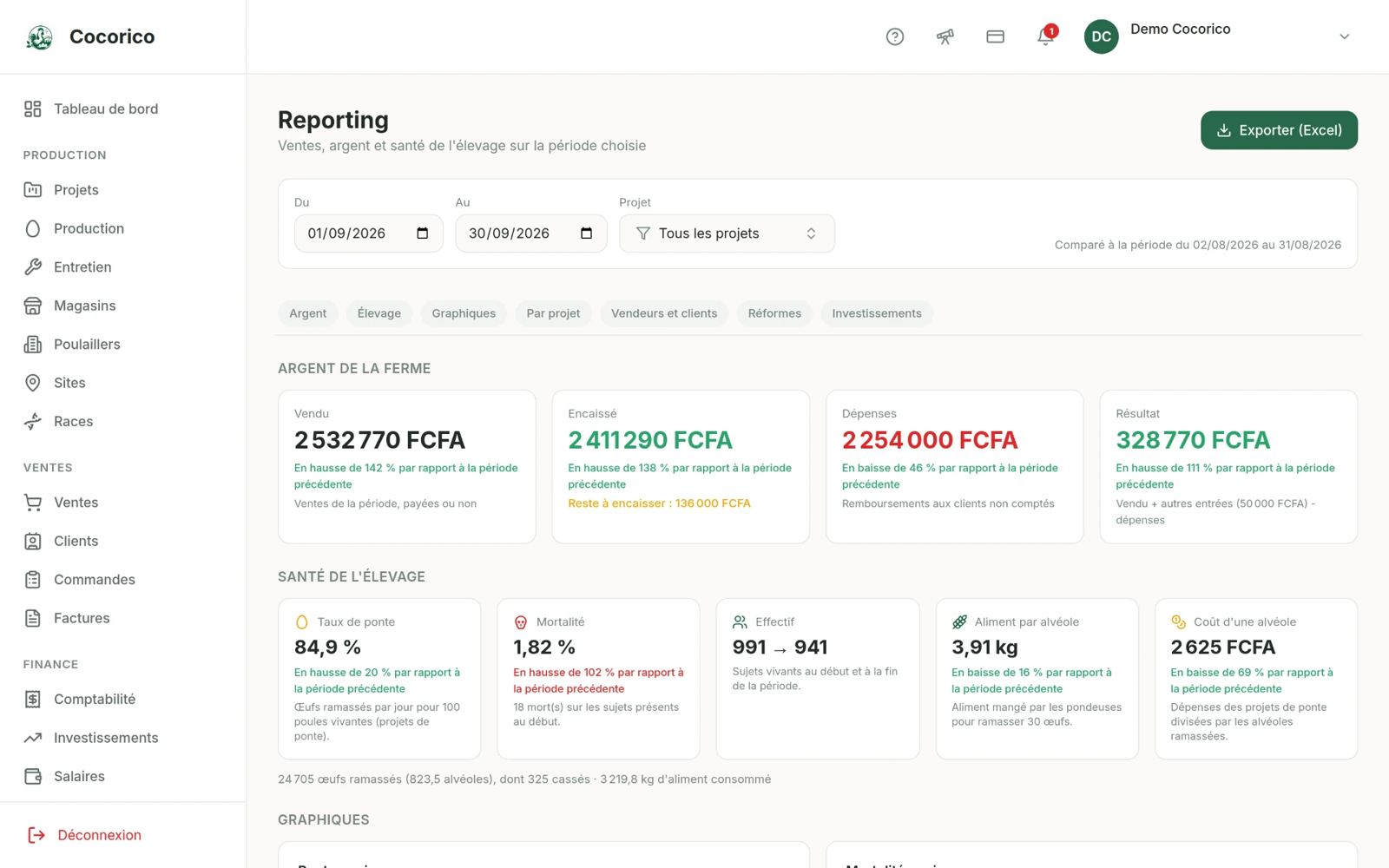Image resolution: width=1389 pixels, height=868 pixels.
Task: Click the coins icon on Coût d'une alvéole
Action: click(x=1178, y=622)
